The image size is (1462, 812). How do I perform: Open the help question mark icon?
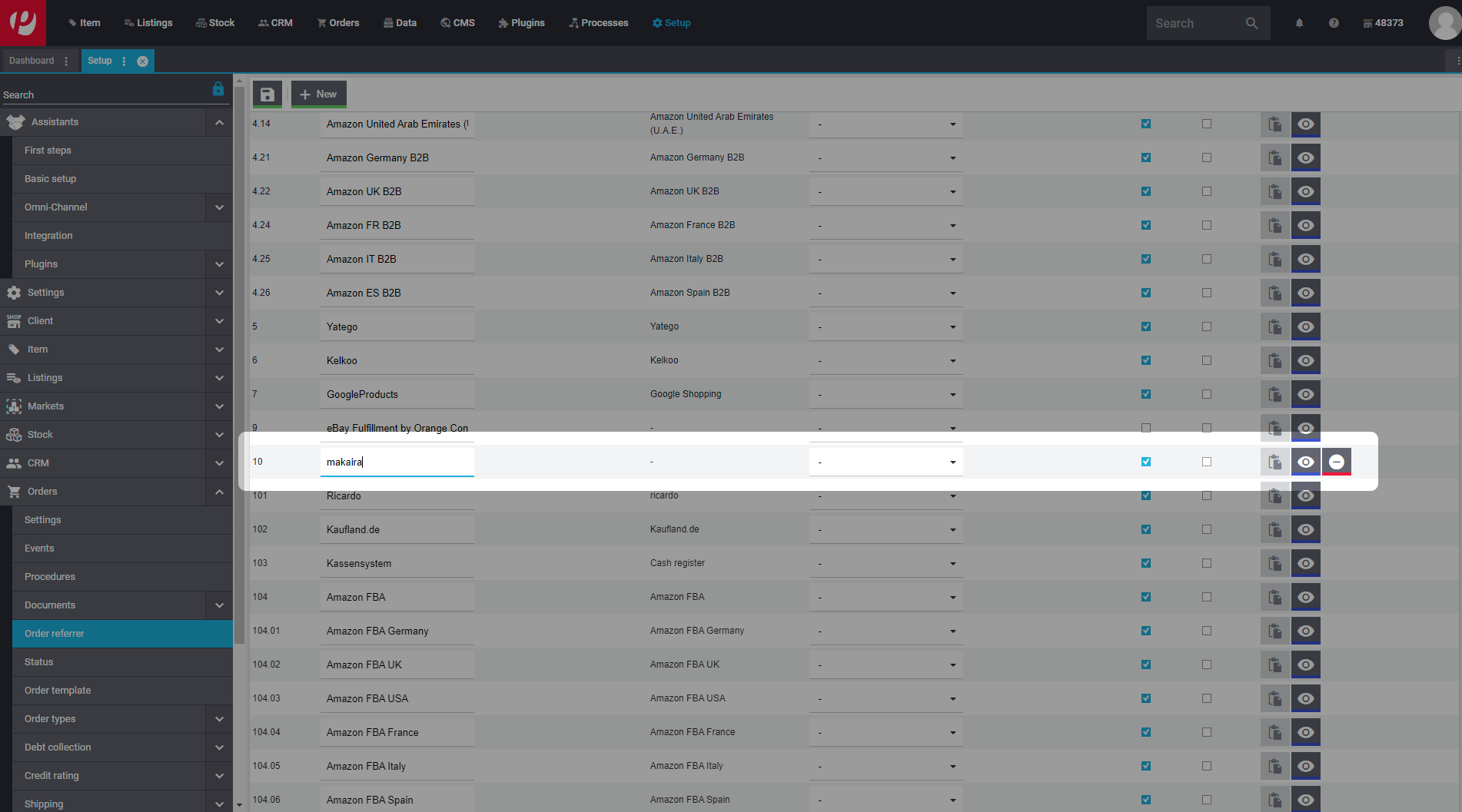click(1334, 23)
